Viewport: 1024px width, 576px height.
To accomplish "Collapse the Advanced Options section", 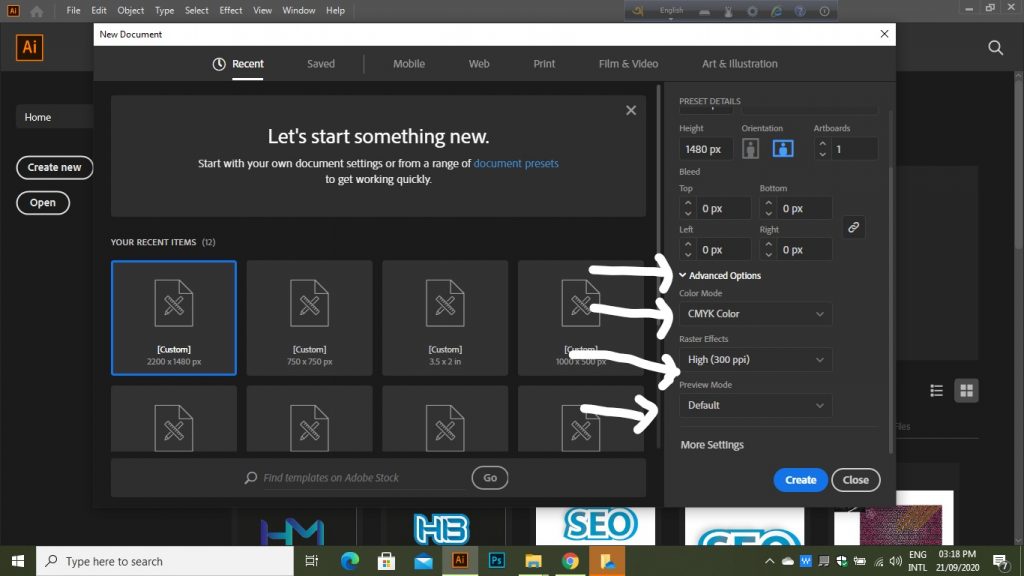I will [x=720, y=276].
